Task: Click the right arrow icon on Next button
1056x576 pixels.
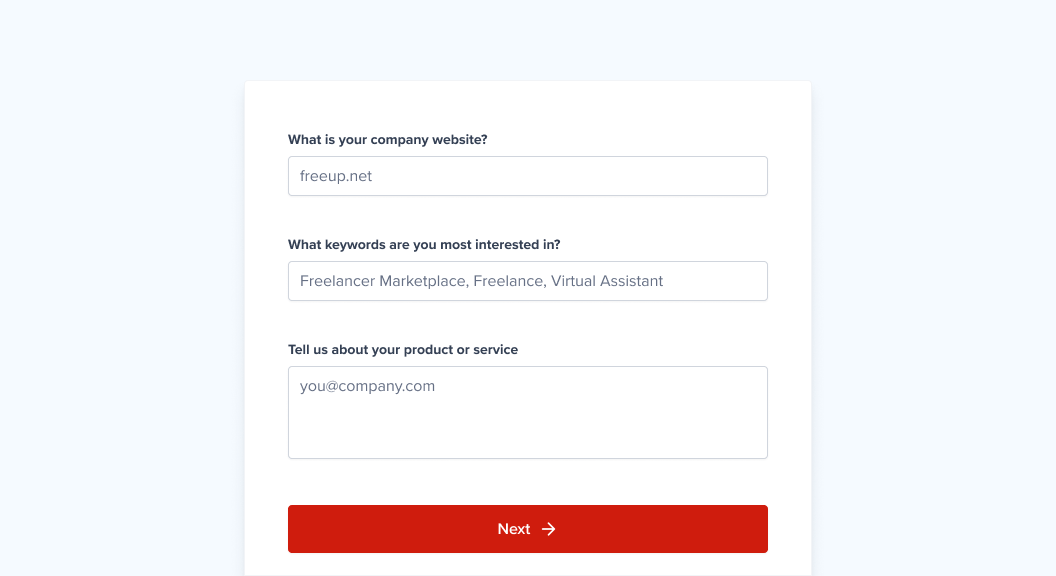Action: pos(549,529)
